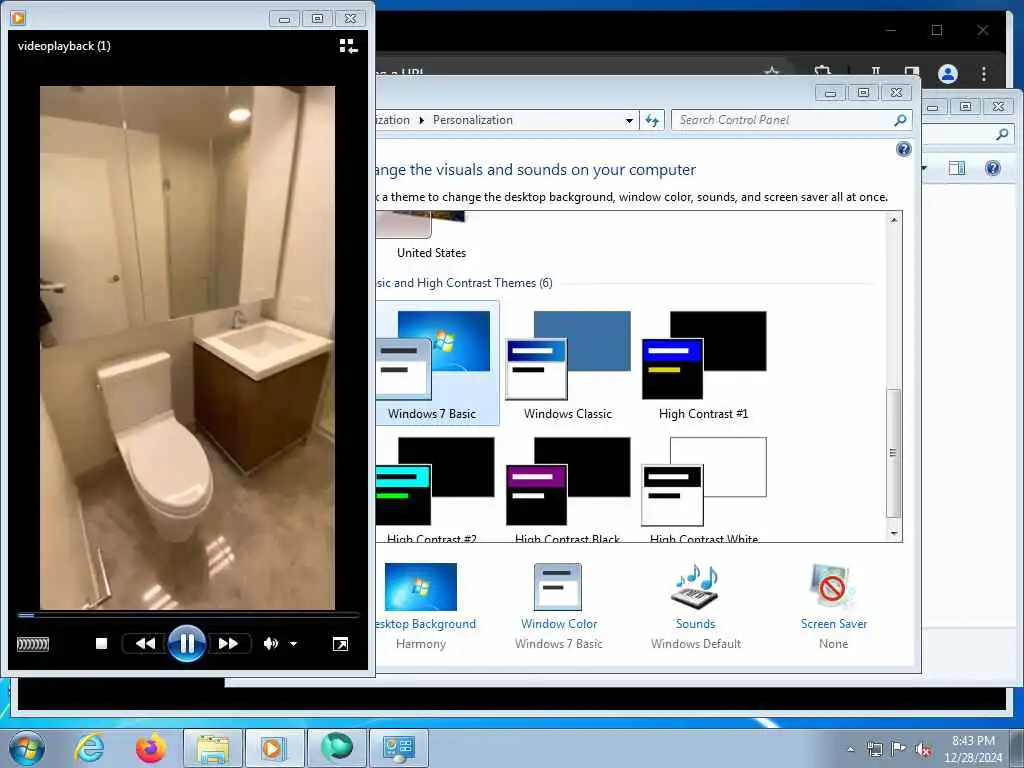Click the search magnifier in Control Panel
This screenshot has width=1024, height=768.
tap(900, 120)
